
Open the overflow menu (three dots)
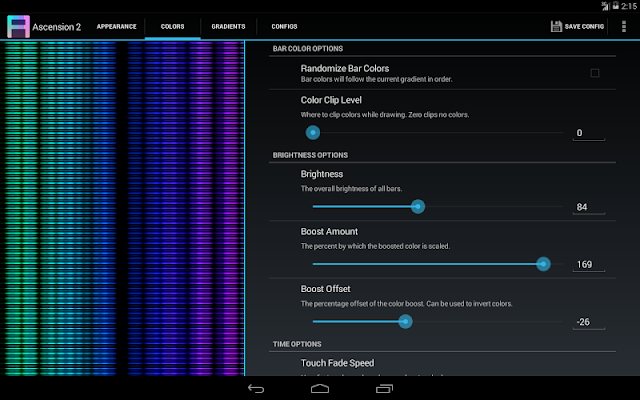(623, 26)
